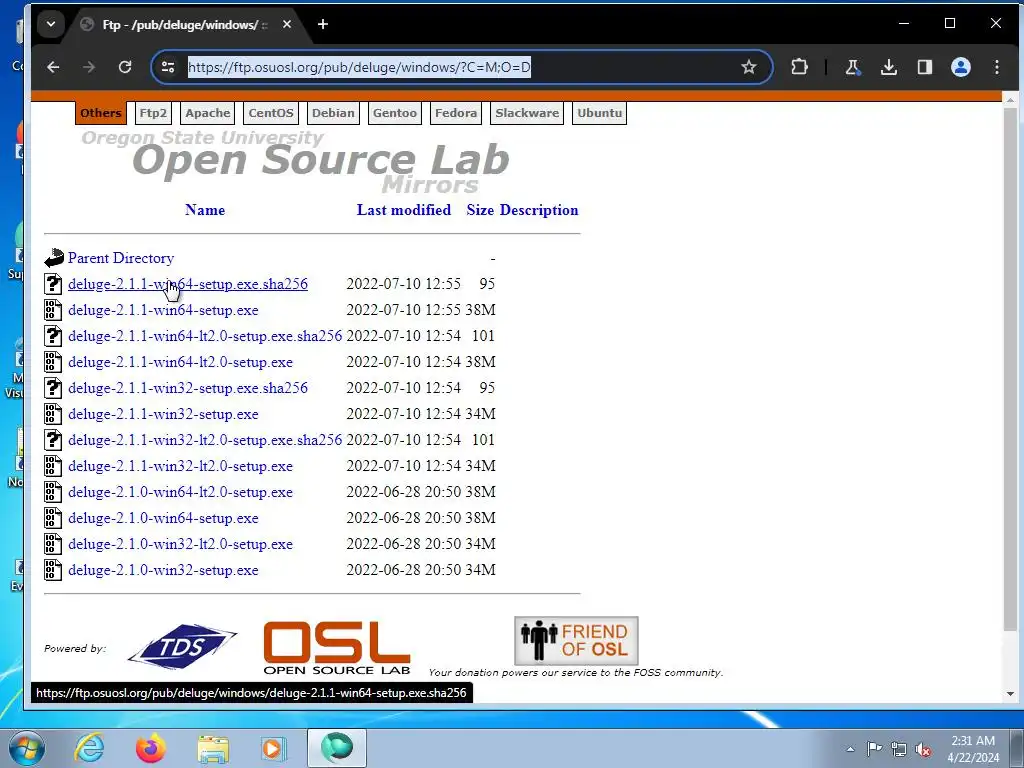Sort listing by Last modified column
This screenshot has width=1024, height=768.
point(404,210)
